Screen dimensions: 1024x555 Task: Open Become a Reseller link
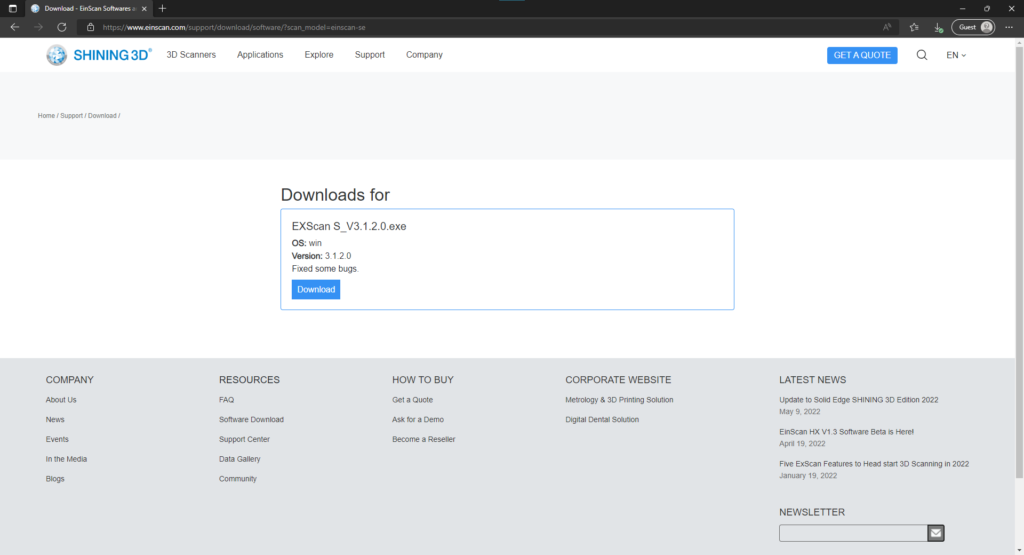(423, 439)
